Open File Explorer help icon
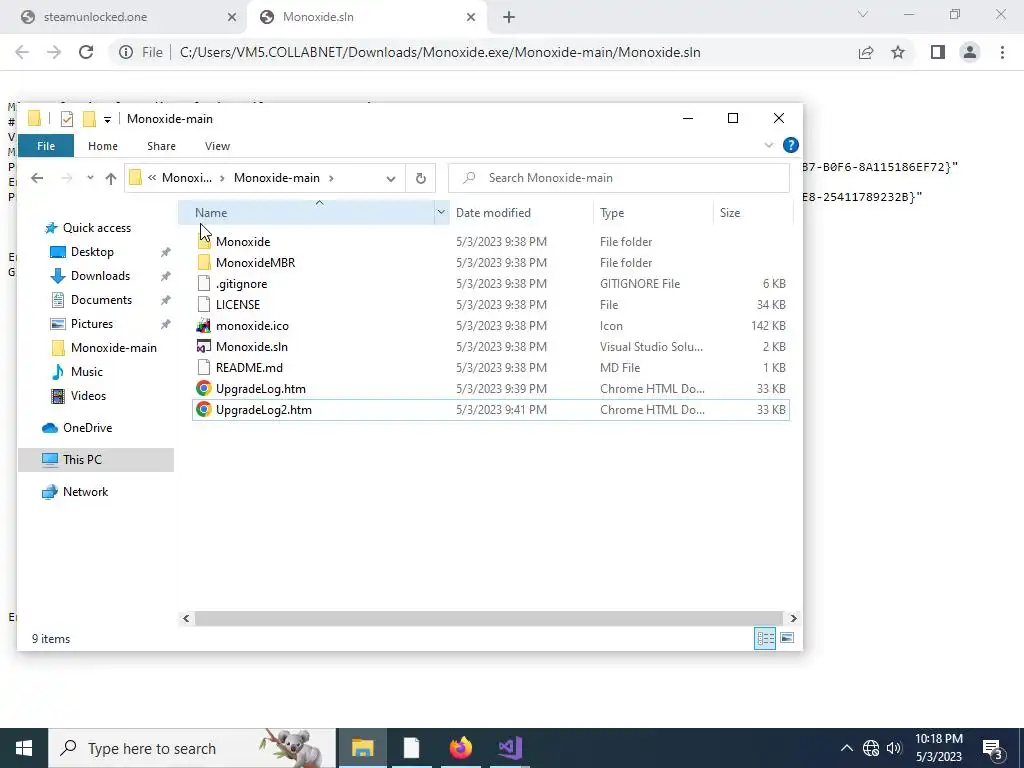The image size is (1024, 768). pos(790,145)
